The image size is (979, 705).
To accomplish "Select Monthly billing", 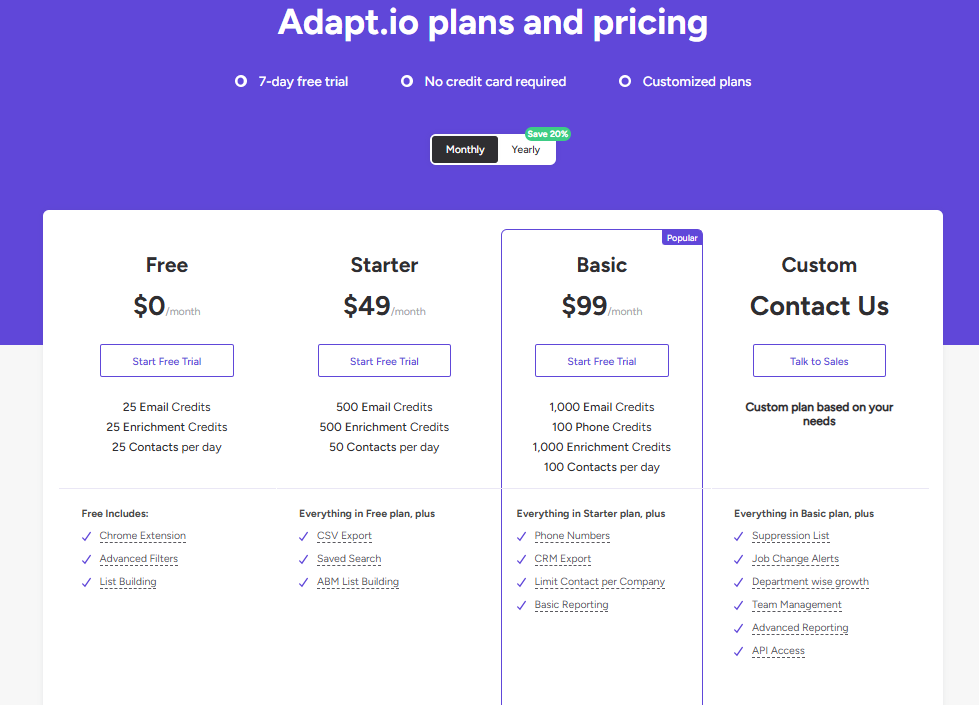I will tap(464, 149).
